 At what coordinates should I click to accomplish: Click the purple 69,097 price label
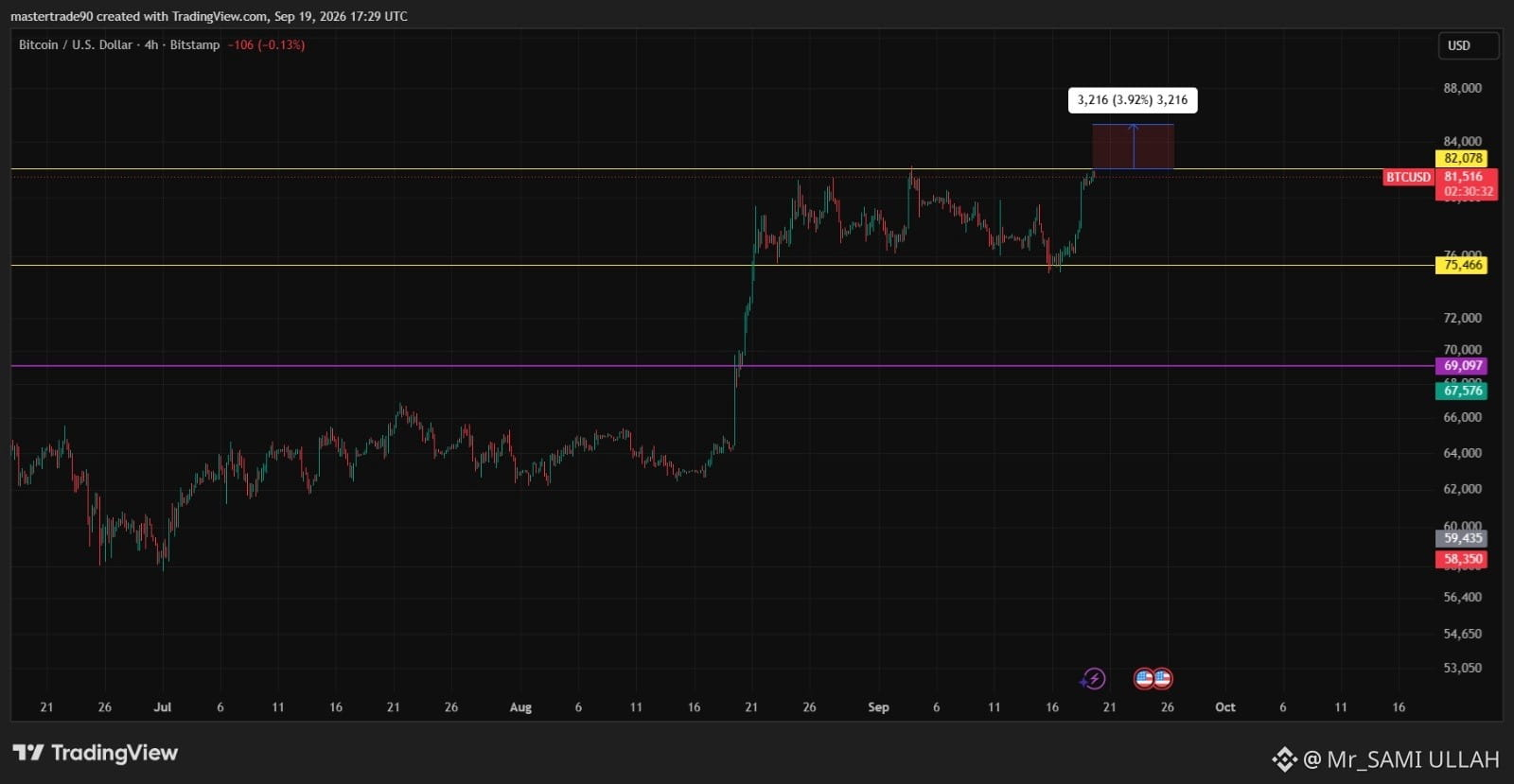[1463, 366]
